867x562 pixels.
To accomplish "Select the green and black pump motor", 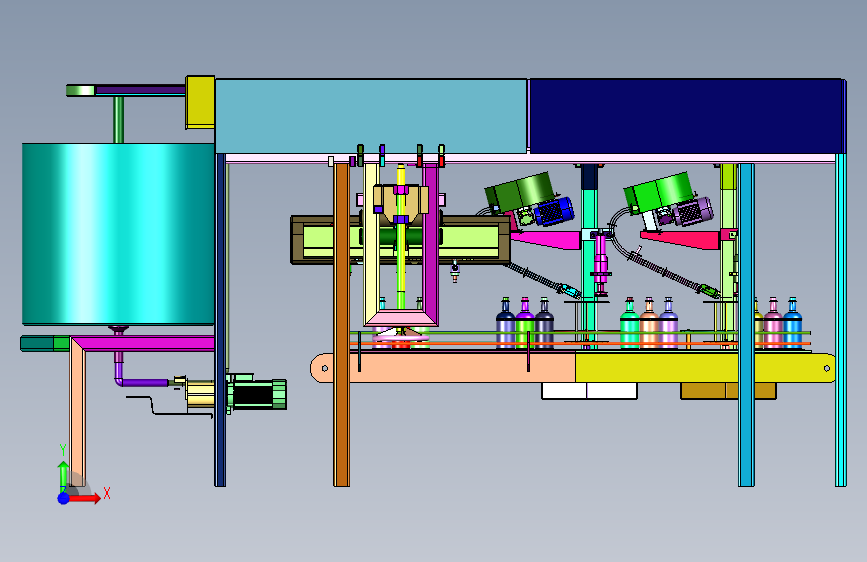I will click(x=257, y=394).
